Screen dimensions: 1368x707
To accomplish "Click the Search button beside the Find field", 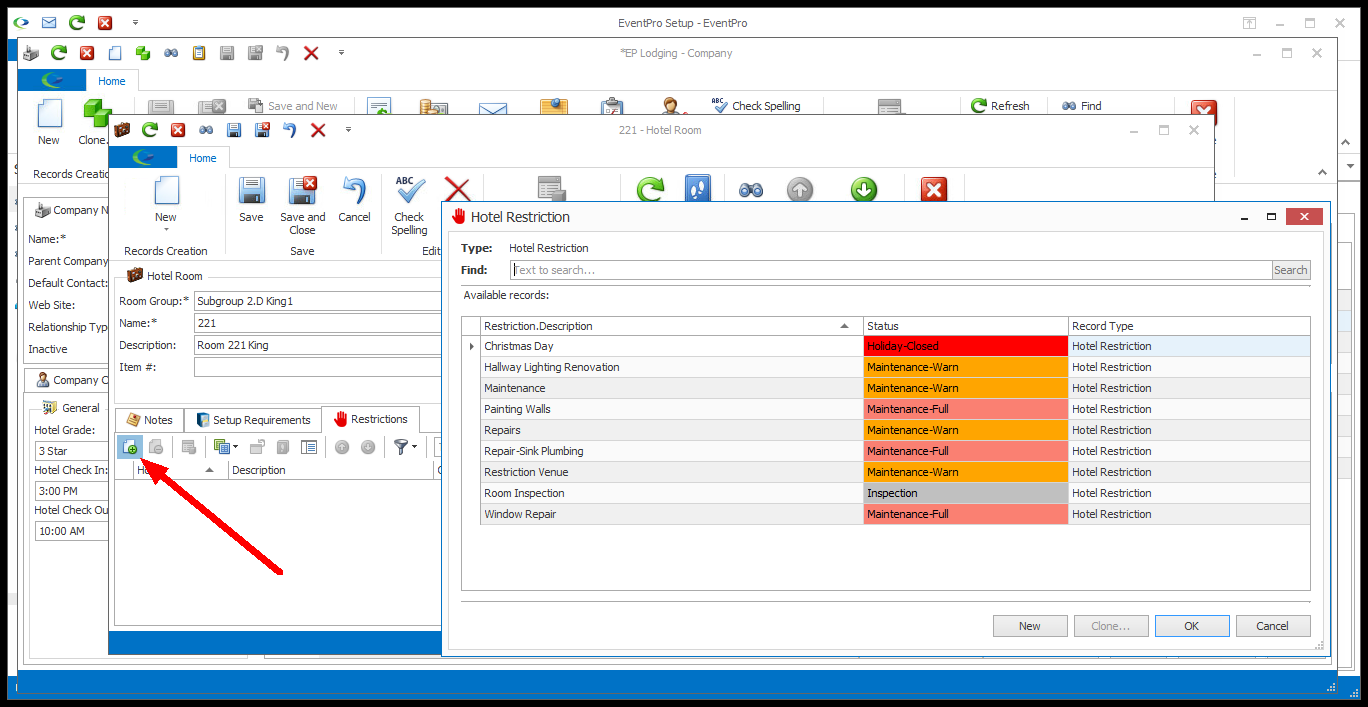I will [1291, 270].
